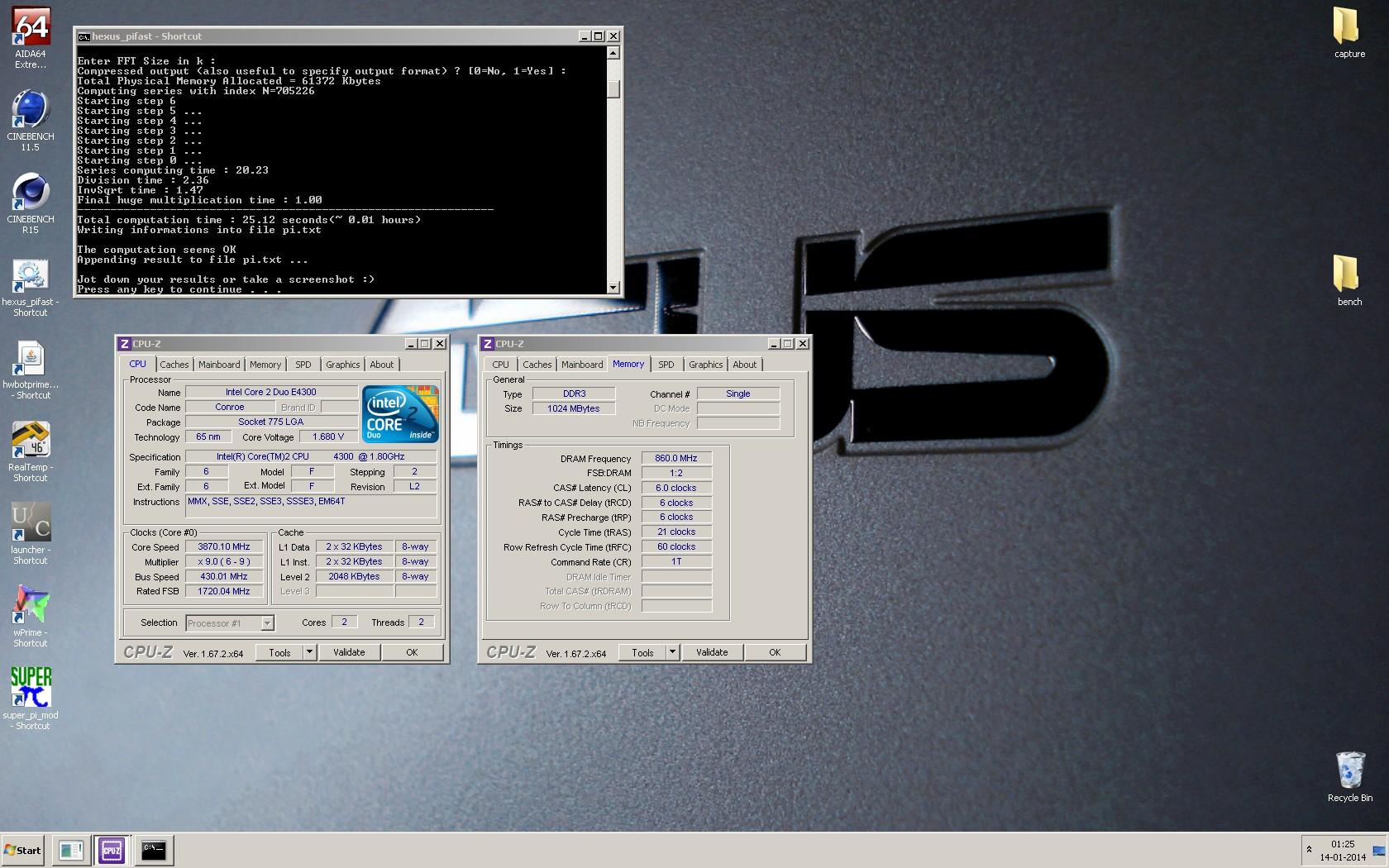
Task: Expand the Processor #1 selection dropdown
Action: coord(267,623)
